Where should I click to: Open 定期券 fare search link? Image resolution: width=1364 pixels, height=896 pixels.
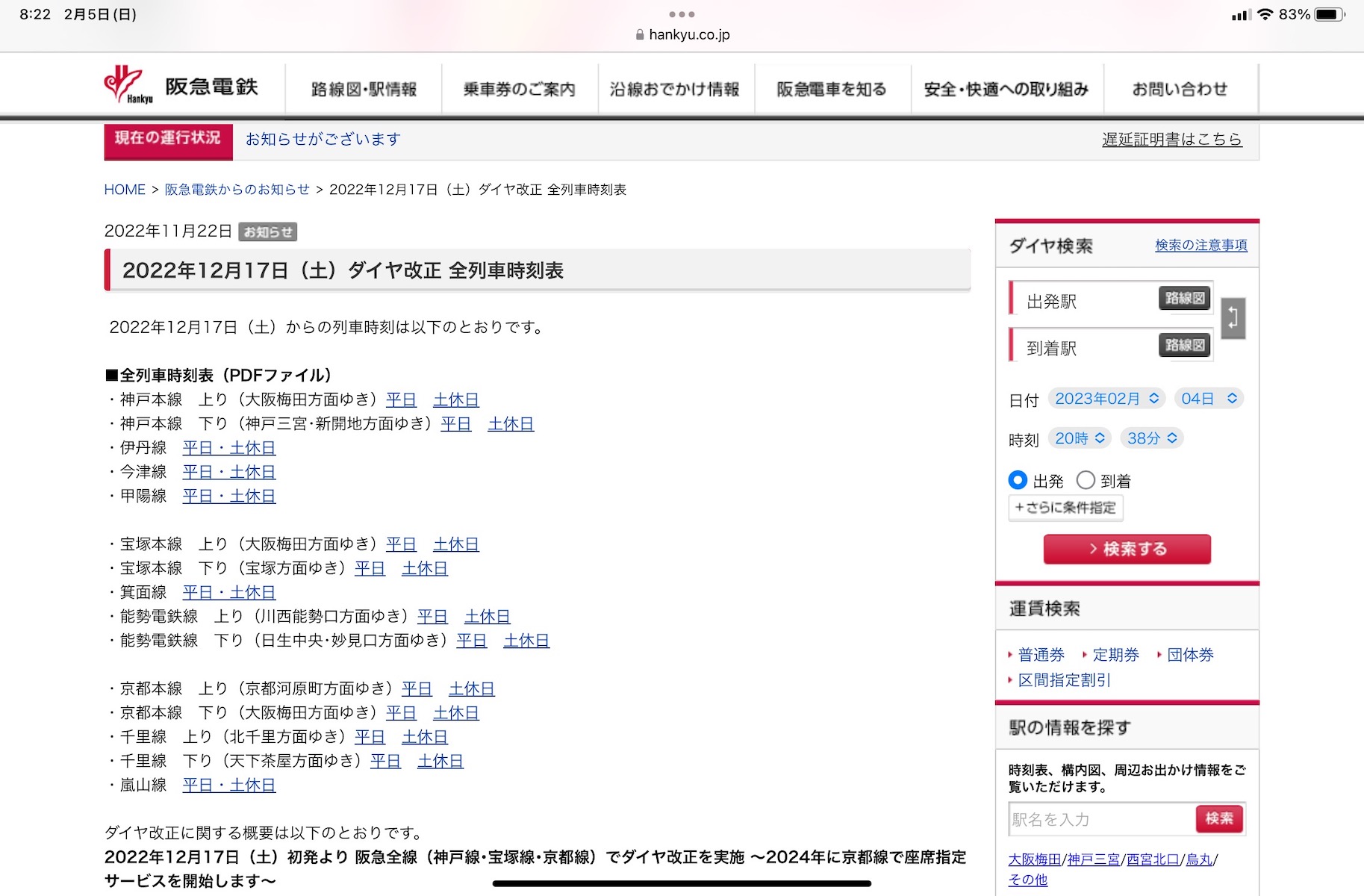tap(1116, 655)
